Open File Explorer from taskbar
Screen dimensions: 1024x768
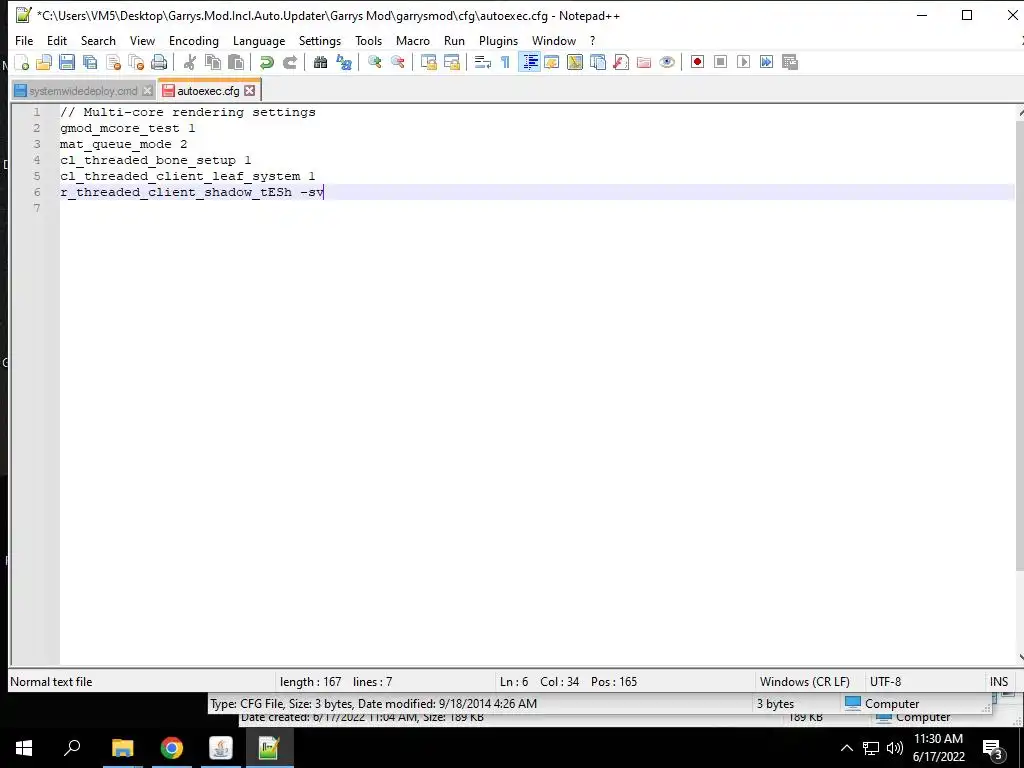(x=122, y=748)
